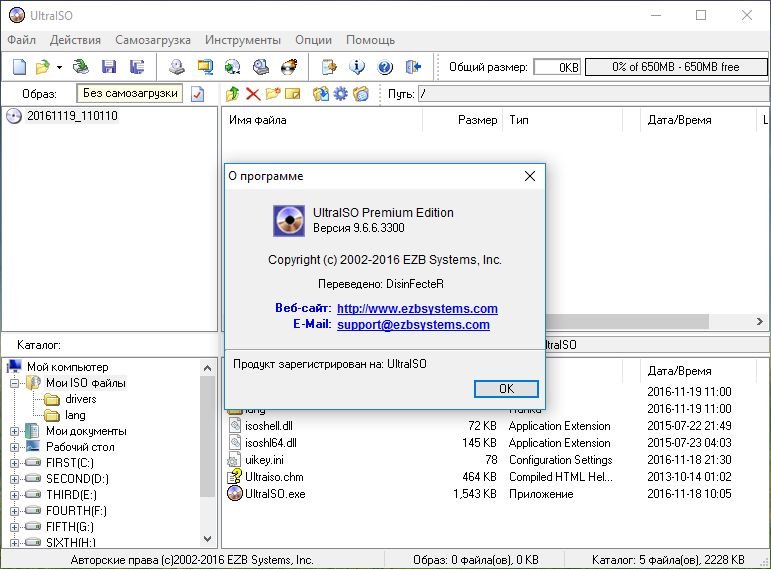Viewport: 771px width, 569px height.
Task: Click the blue gear Properties icon
Action: pyautogui.click(x=340, y=93)
